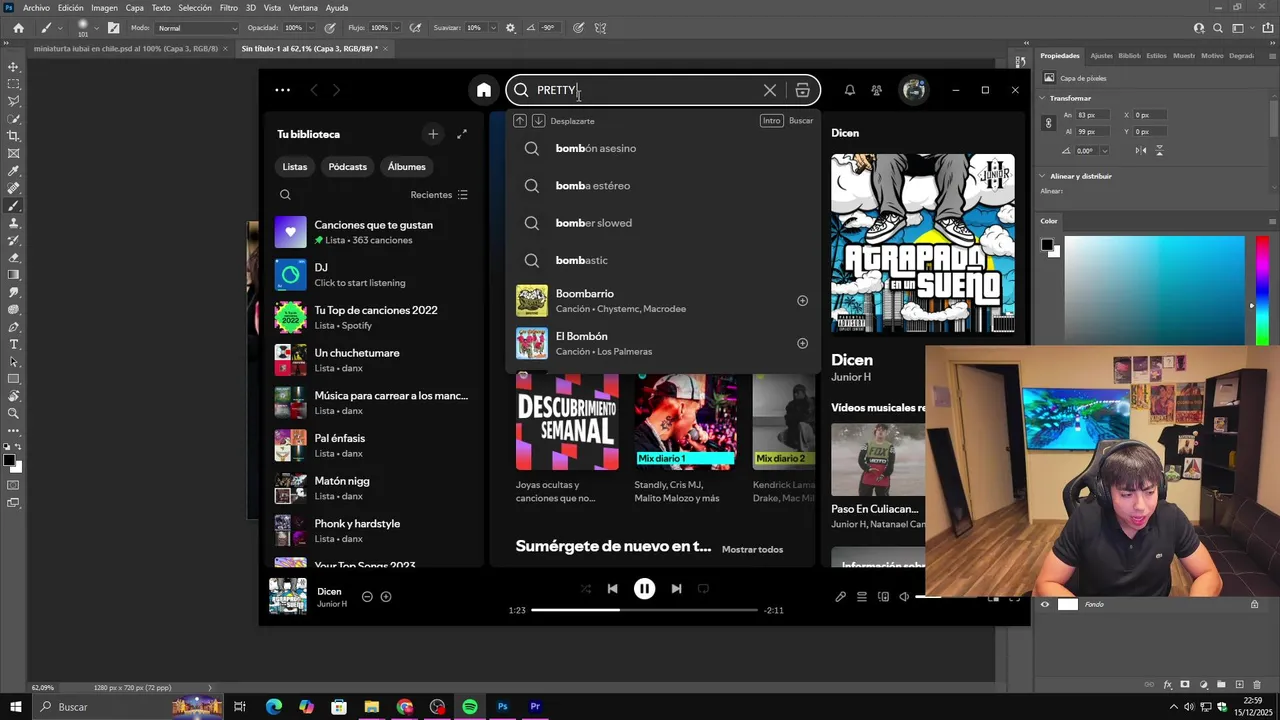
Task: Open the Archivo menu
Action: (x=36, y=8)
